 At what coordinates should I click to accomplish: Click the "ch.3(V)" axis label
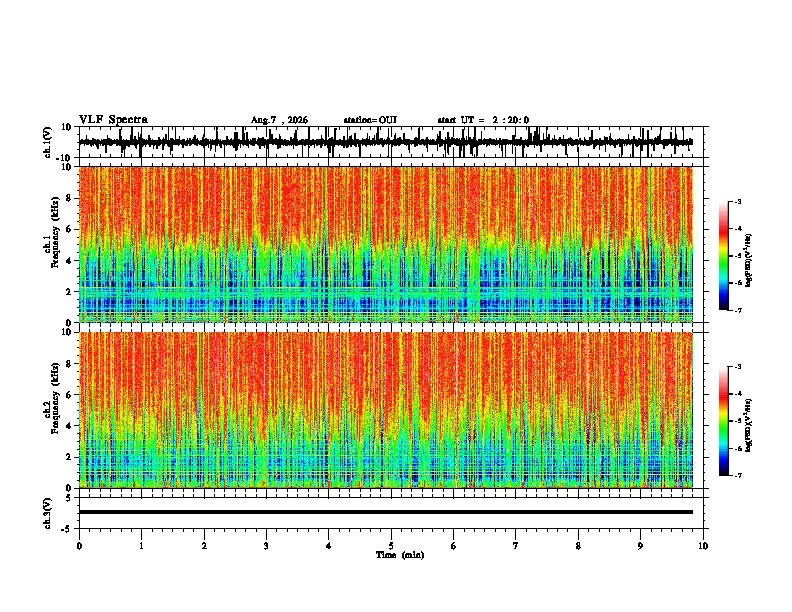tap(48, 513)
